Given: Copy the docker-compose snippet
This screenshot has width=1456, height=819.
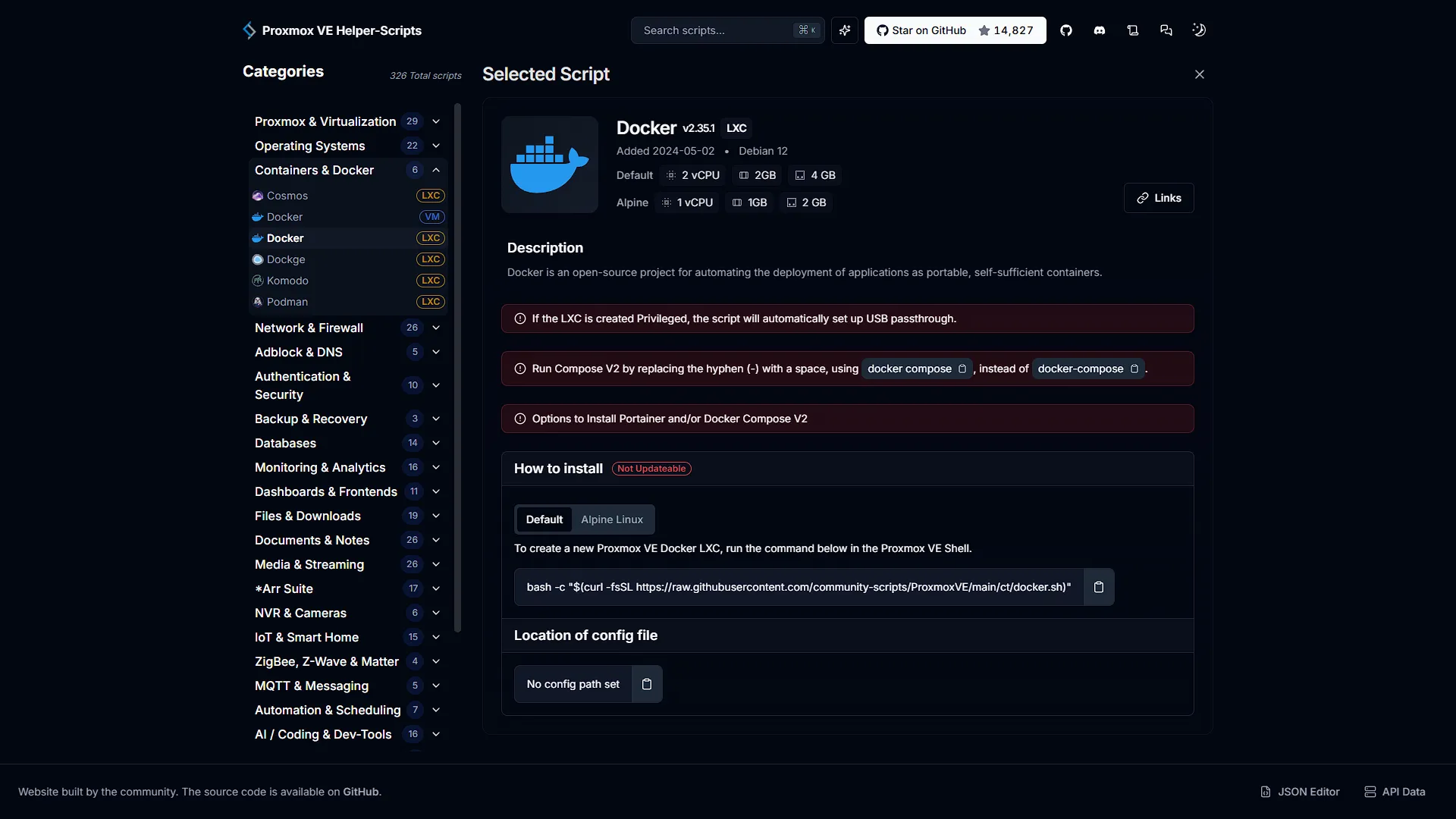Looking at the screenshot, I should 1134,369.
